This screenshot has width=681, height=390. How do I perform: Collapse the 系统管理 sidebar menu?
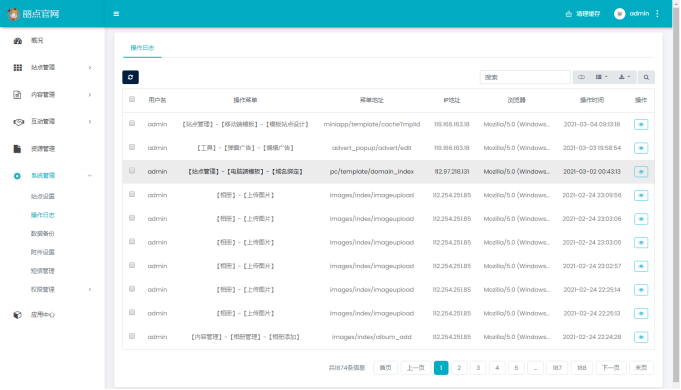[52, 176]
